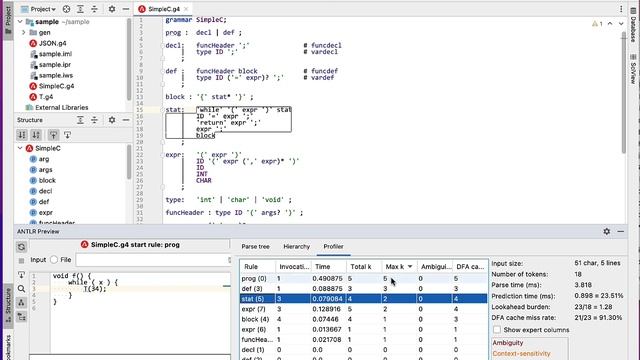Select sample.ipr file
640x360 pixels.
coord(51,64)
